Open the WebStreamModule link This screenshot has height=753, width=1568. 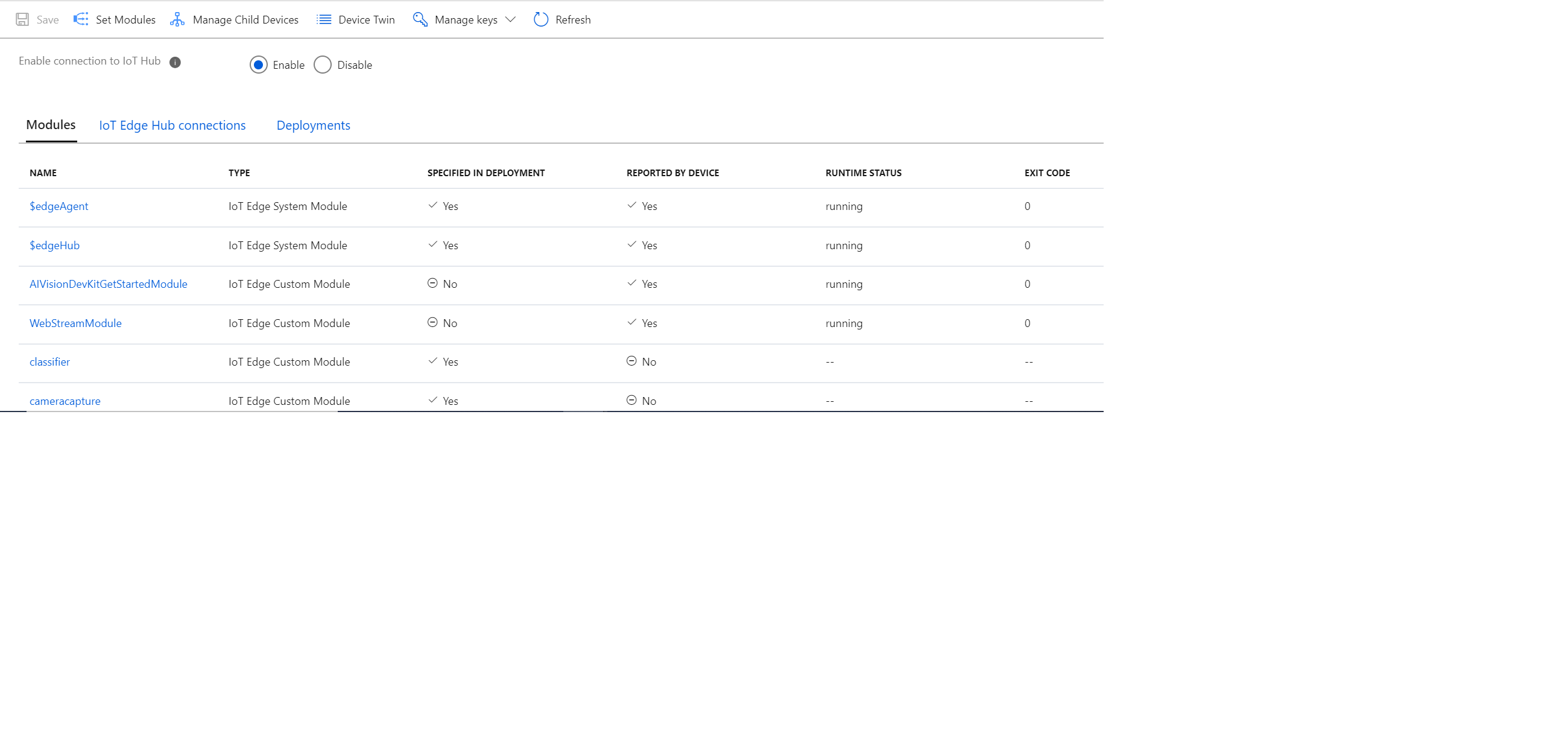[75, 323]
